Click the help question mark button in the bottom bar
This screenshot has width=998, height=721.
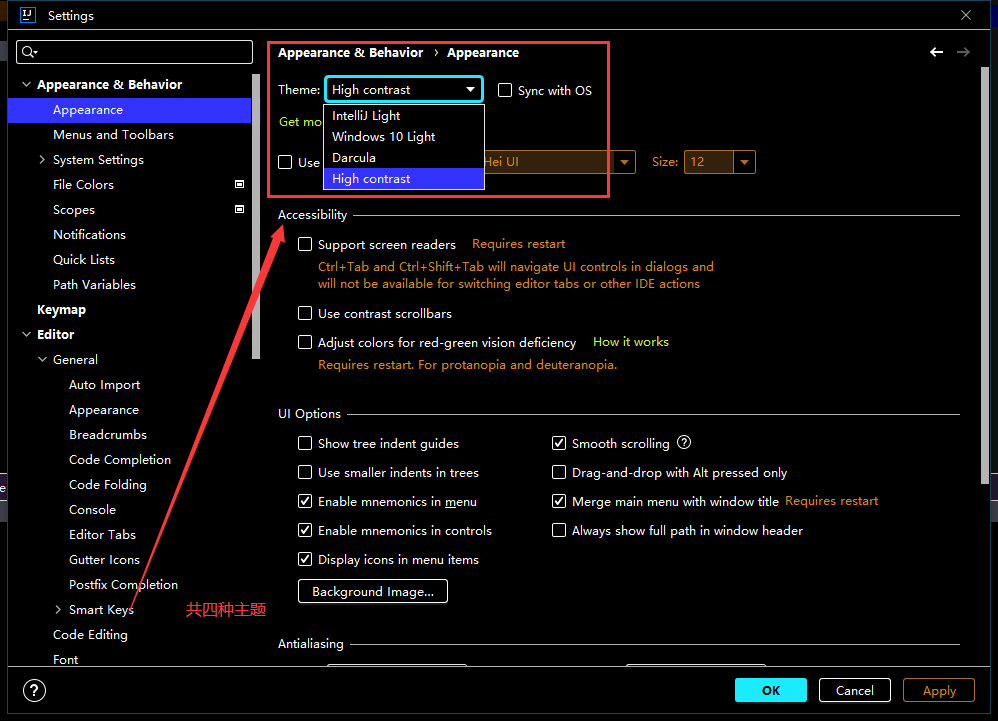coord(34,690)
